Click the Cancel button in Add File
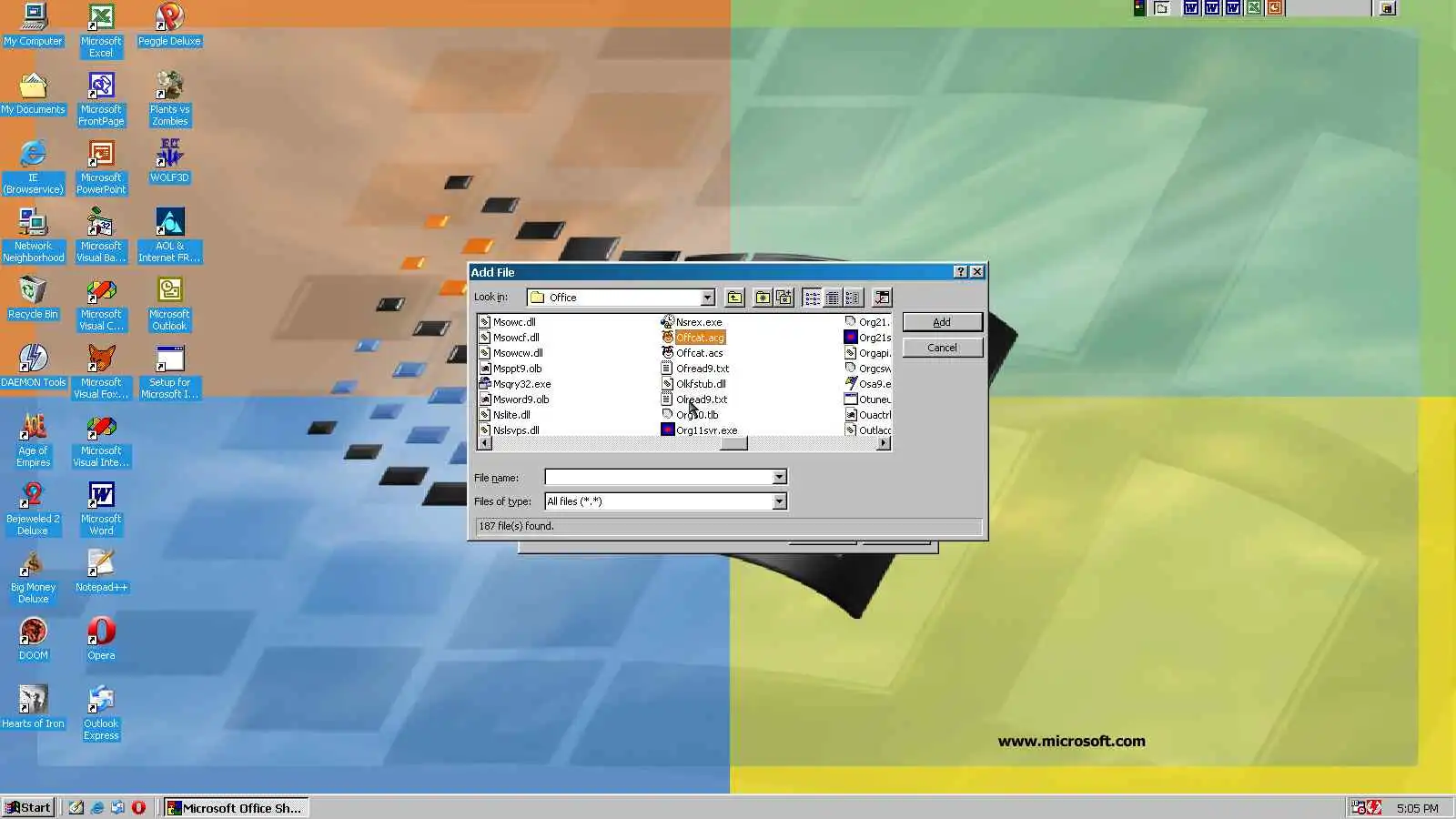Viewport: 1456px width, 819px height. click(x=942, y=348)
